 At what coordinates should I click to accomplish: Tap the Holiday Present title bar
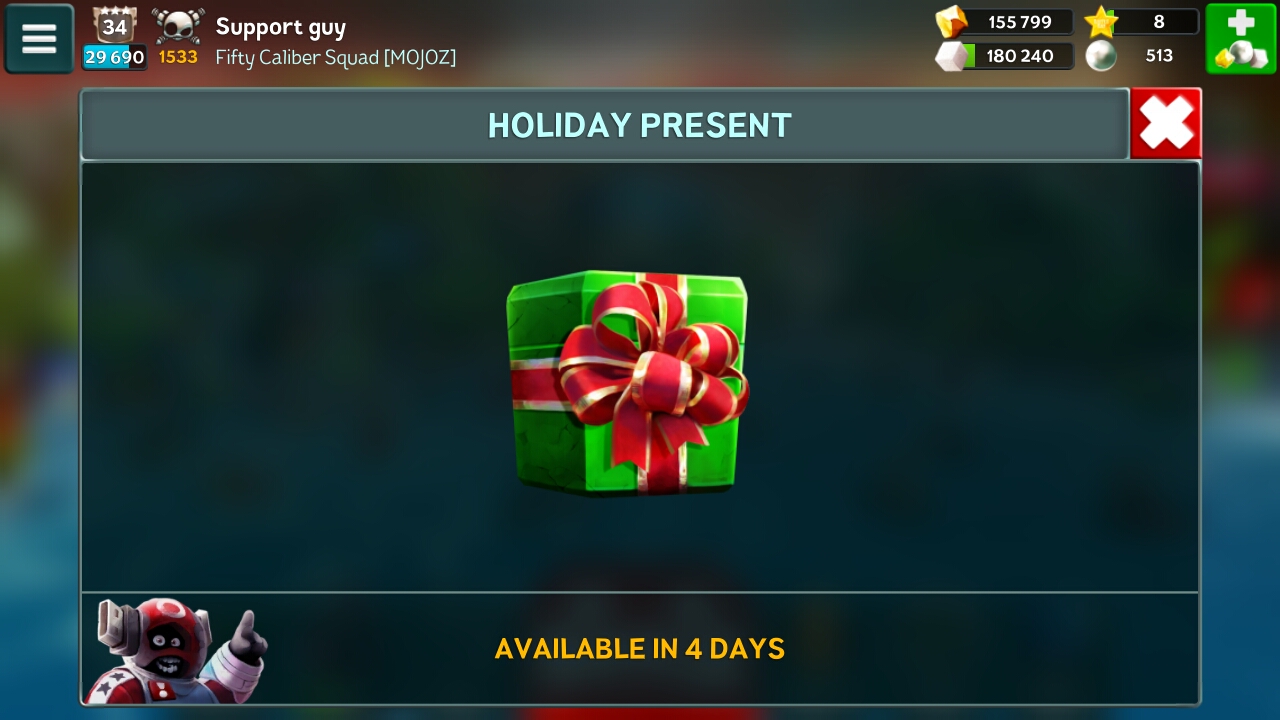pyautogui.click(x=605, y=124)
